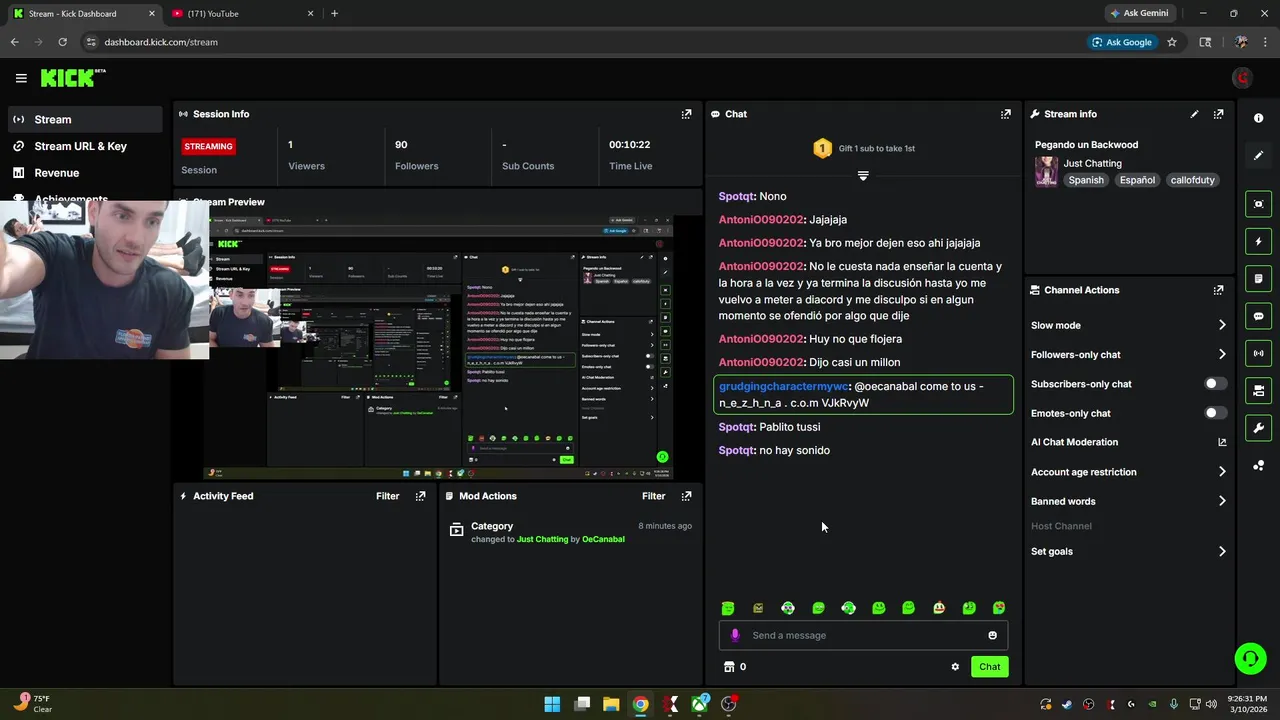1280x720 pixels.
Task: Click the purple microphone icon in message box
Action: 735,635
